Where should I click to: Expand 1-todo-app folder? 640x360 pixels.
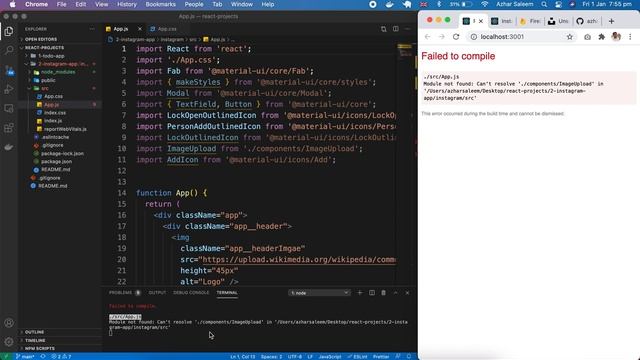tap(51, 56)
